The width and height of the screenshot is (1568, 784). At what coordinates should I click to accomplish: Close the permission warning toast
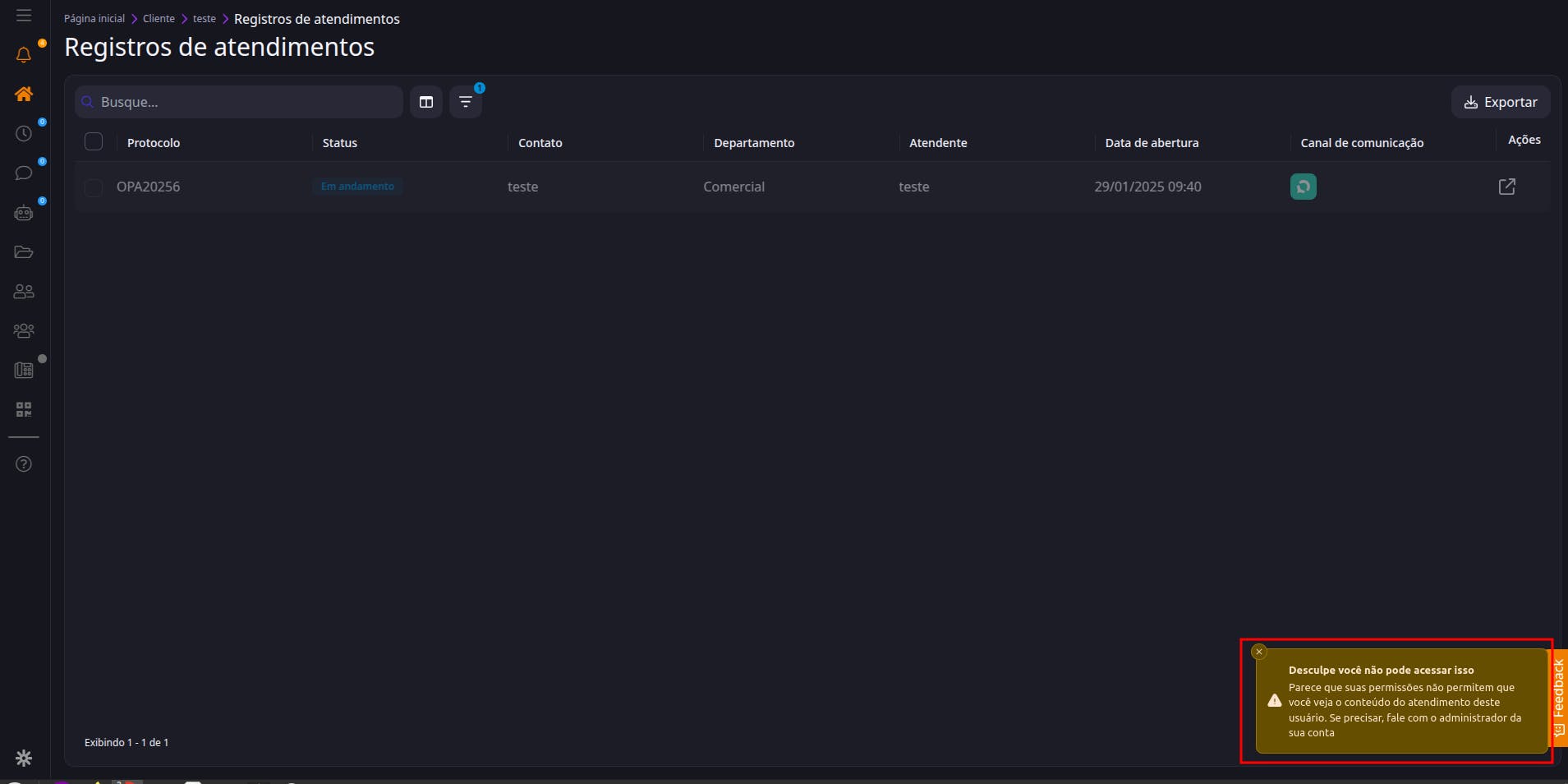point(1259,652)
